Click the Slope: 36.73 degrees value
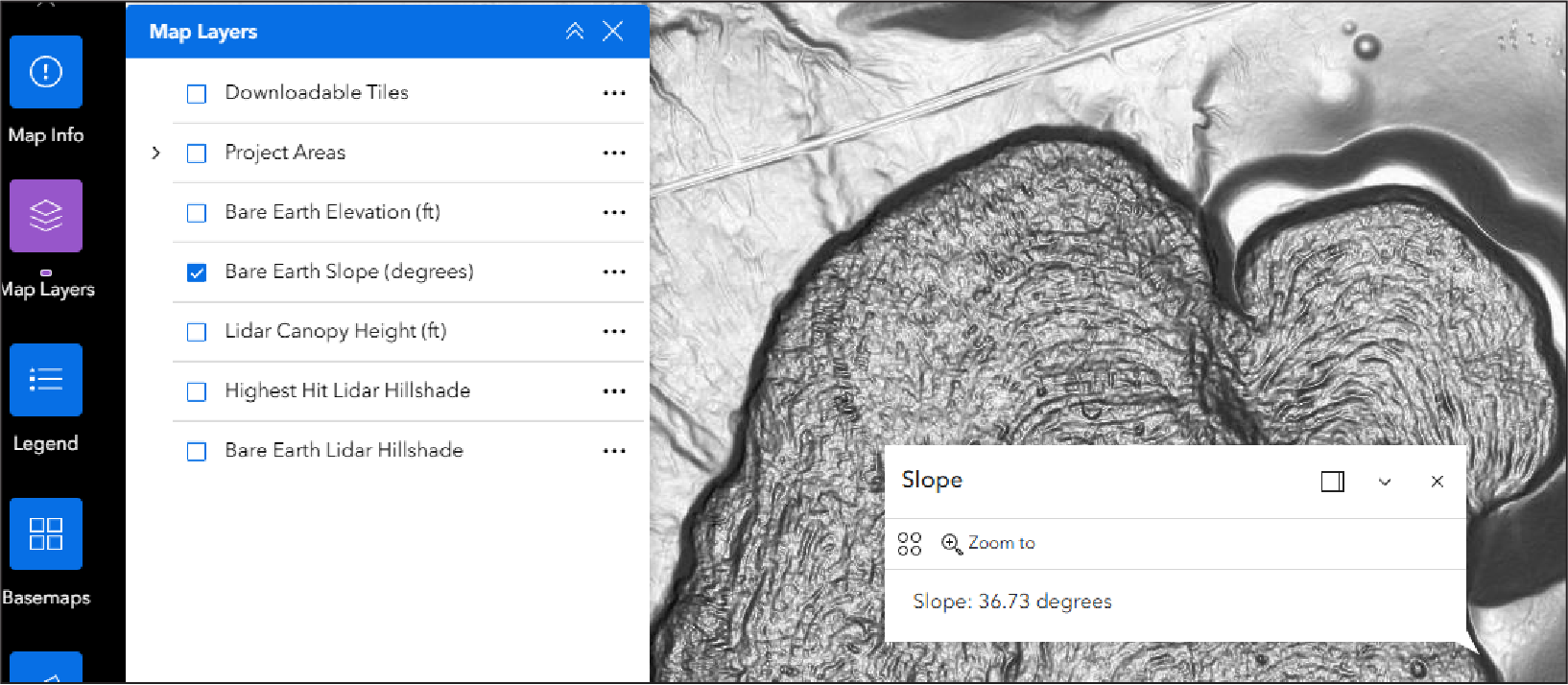This screenshot has width=1568, height=685. (x=1012, y=602)
